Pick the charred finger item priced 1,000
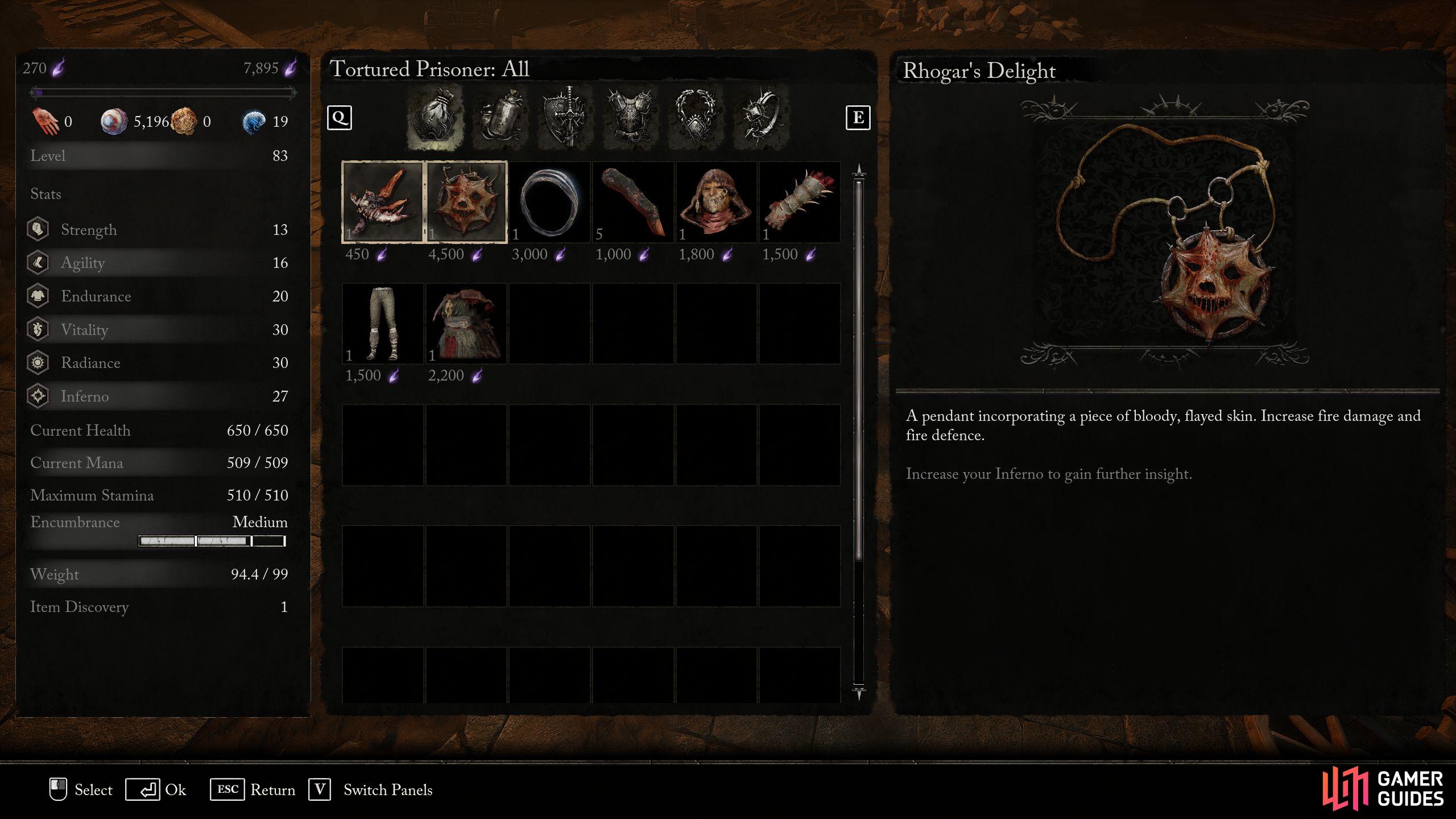The image size is (1456, 819). coord(633,202)
